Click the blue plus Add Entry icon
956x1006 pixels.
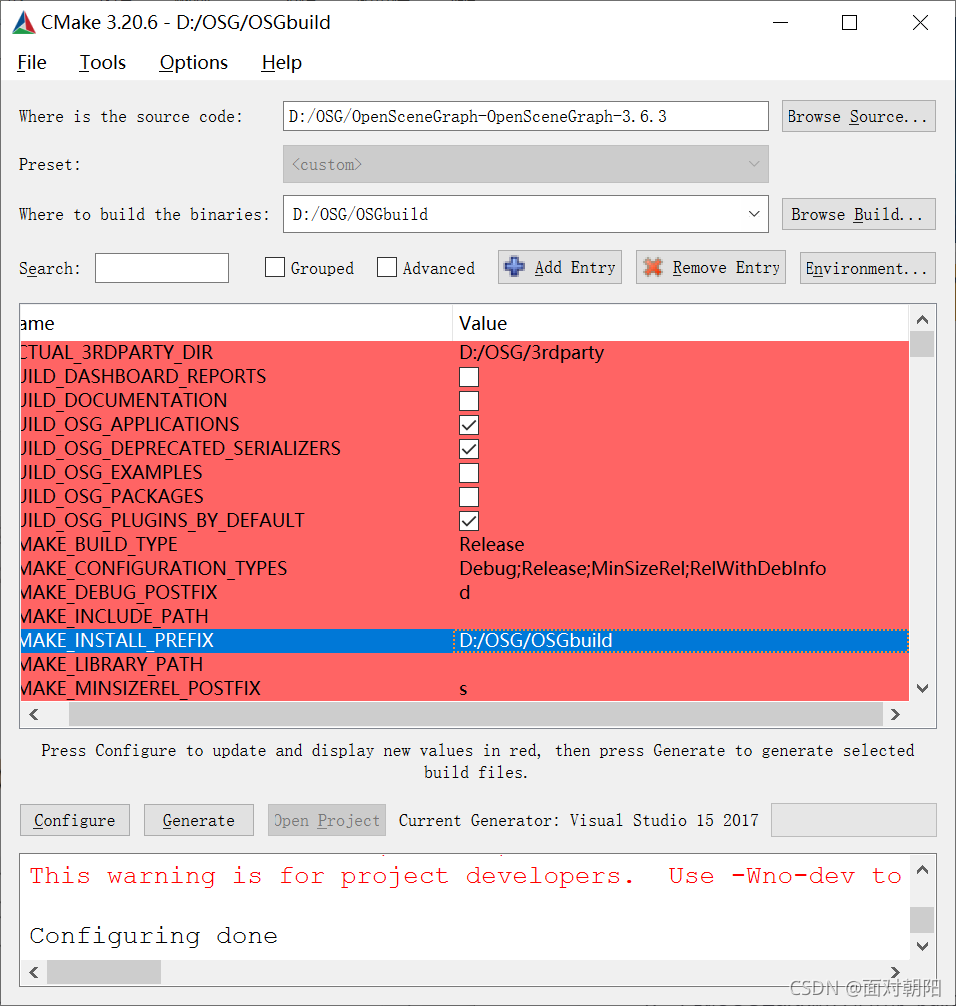tap(514, 267)
